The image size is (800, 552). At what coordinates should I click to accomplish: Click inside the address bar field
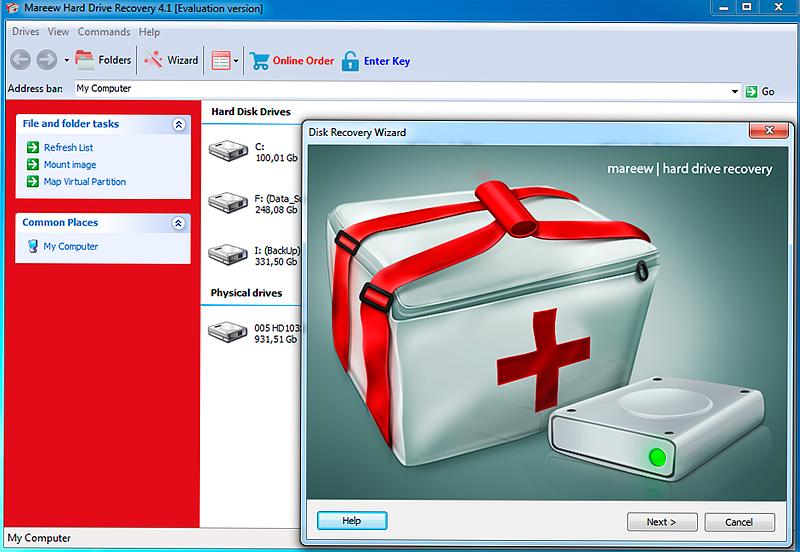pyautogui.click(x=400, y=89)
